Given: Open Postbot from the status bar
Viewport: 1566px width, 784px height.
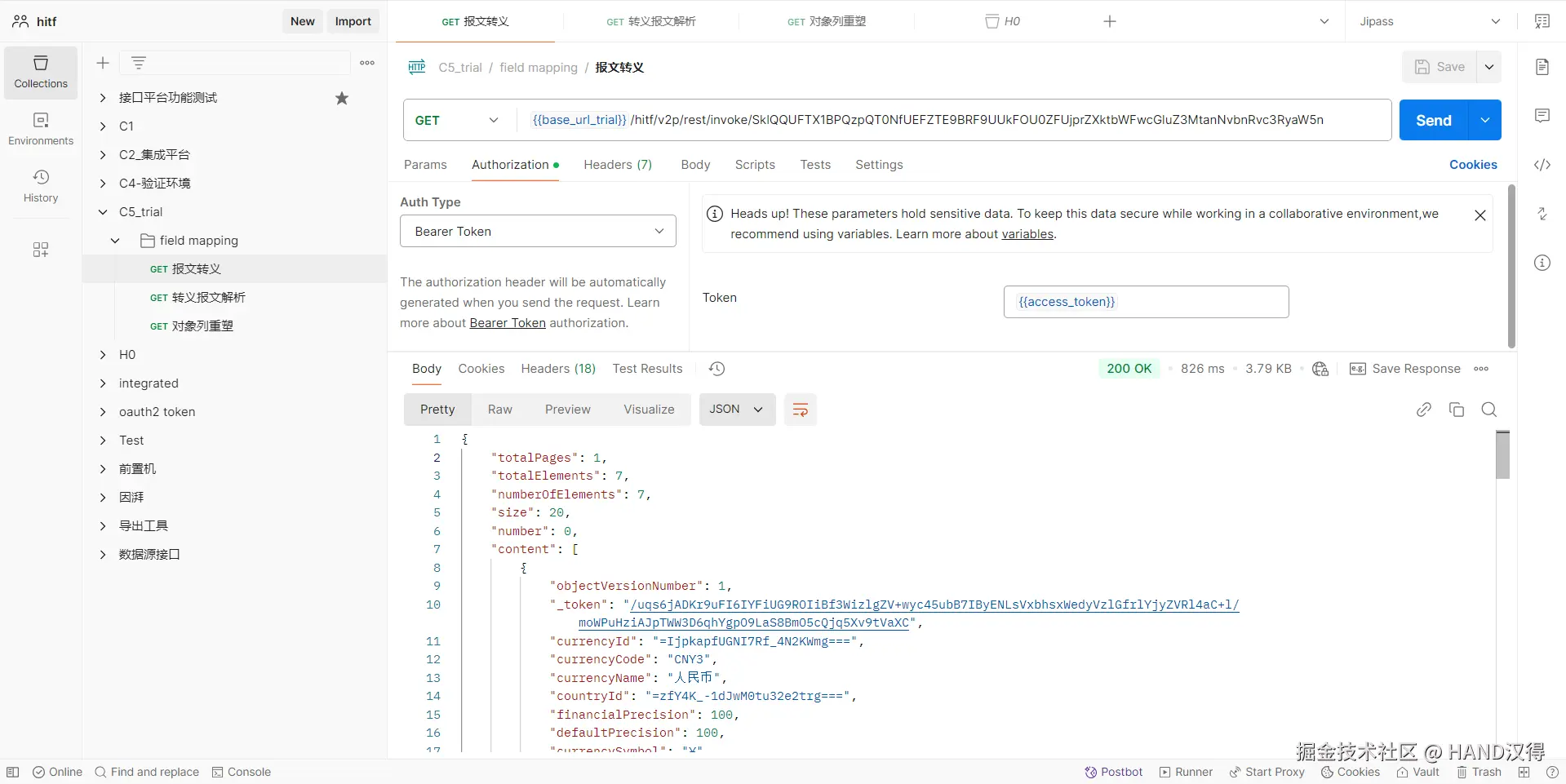Looking at the screenshot, I should (x=1113, y=772).
